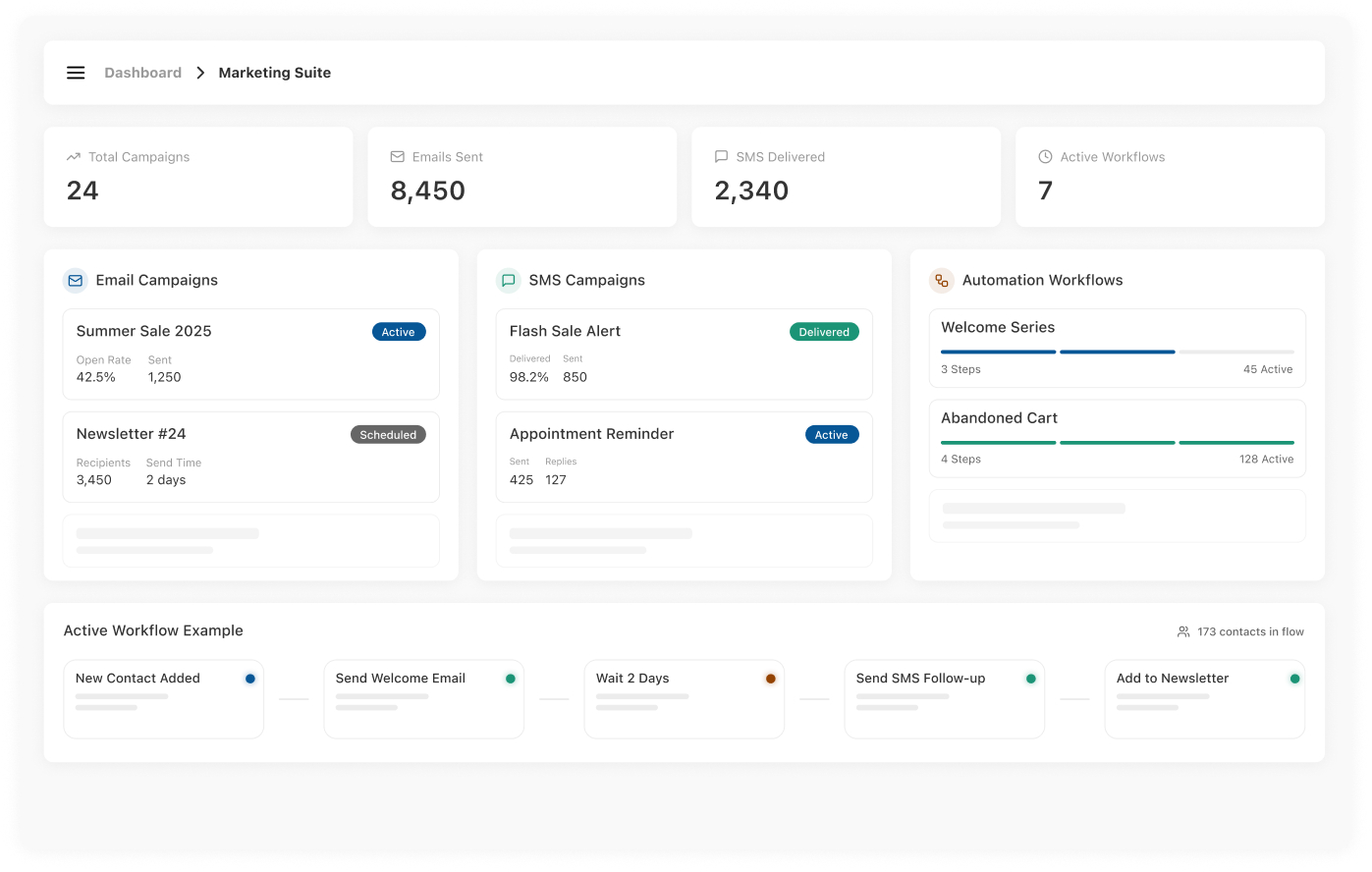Click the Email Campaigns envelope icon
The width and height of the screenshot is (1372, 872).
[76, 281]
